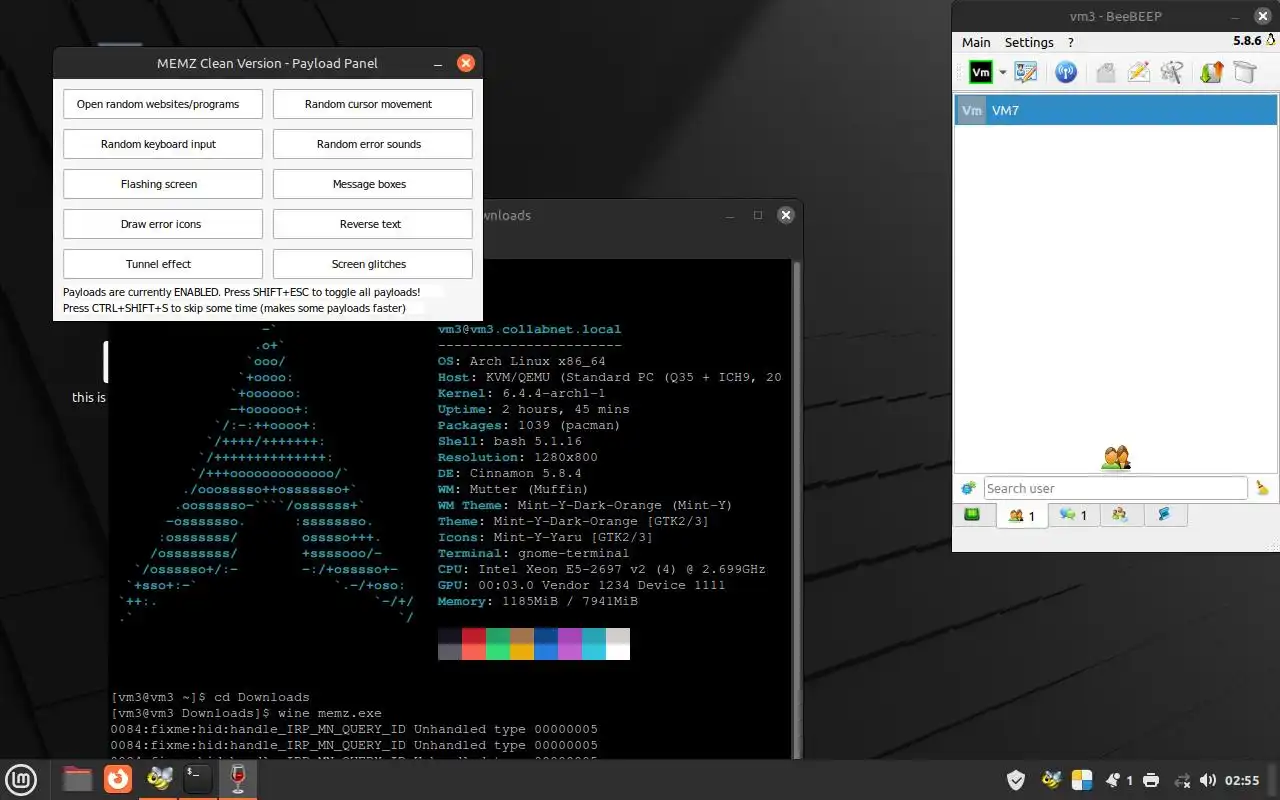Open the status dropdown arrow beside Vm avatar
1280x800 pixels.
[x=1002, y=73]
